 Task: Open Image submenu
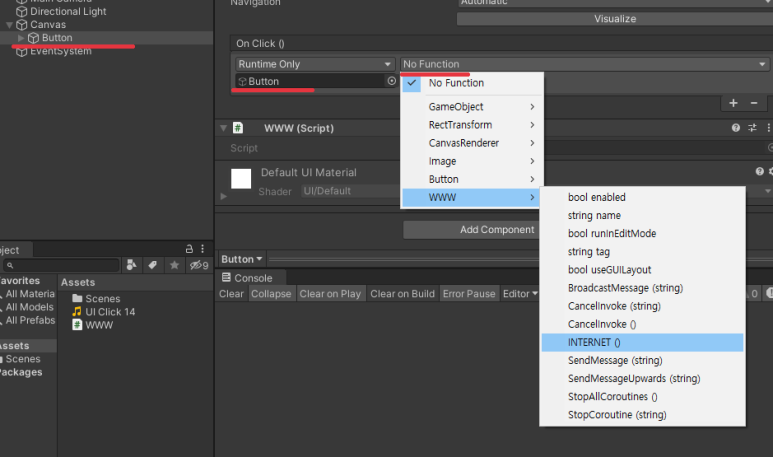pos(472,161)
